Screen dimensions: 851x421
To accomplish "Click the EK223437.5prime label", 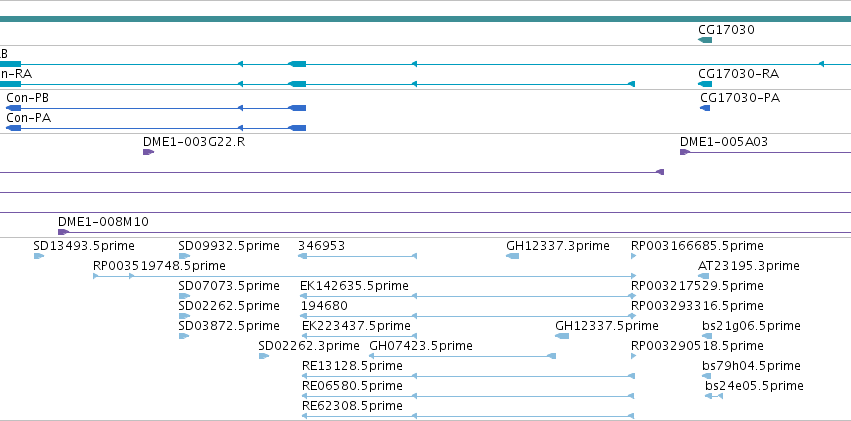I will [356, 326].
